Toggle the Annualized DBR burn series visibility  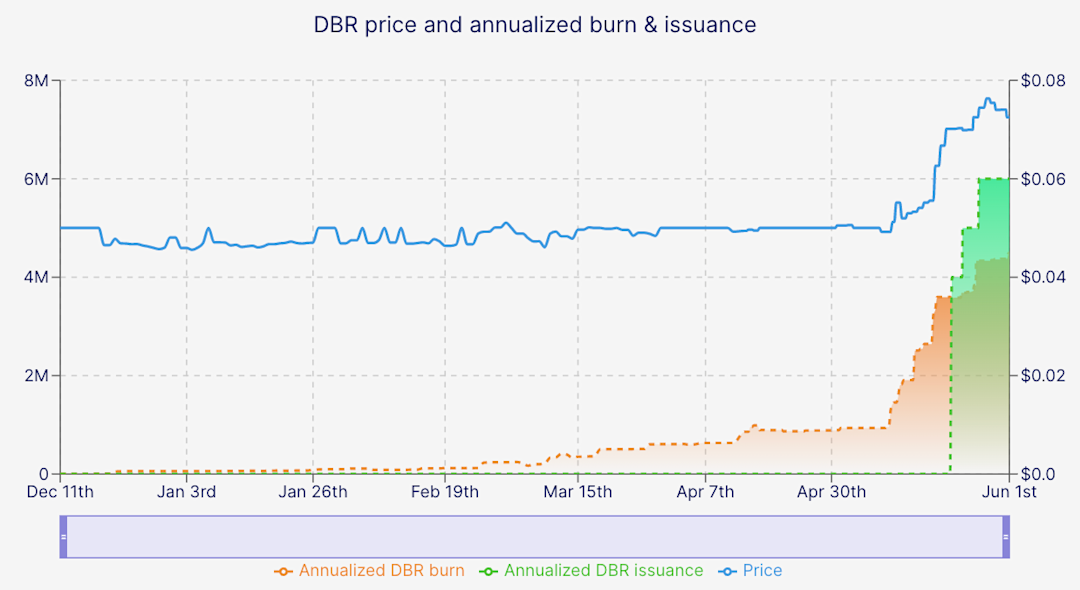pos(380,570)
